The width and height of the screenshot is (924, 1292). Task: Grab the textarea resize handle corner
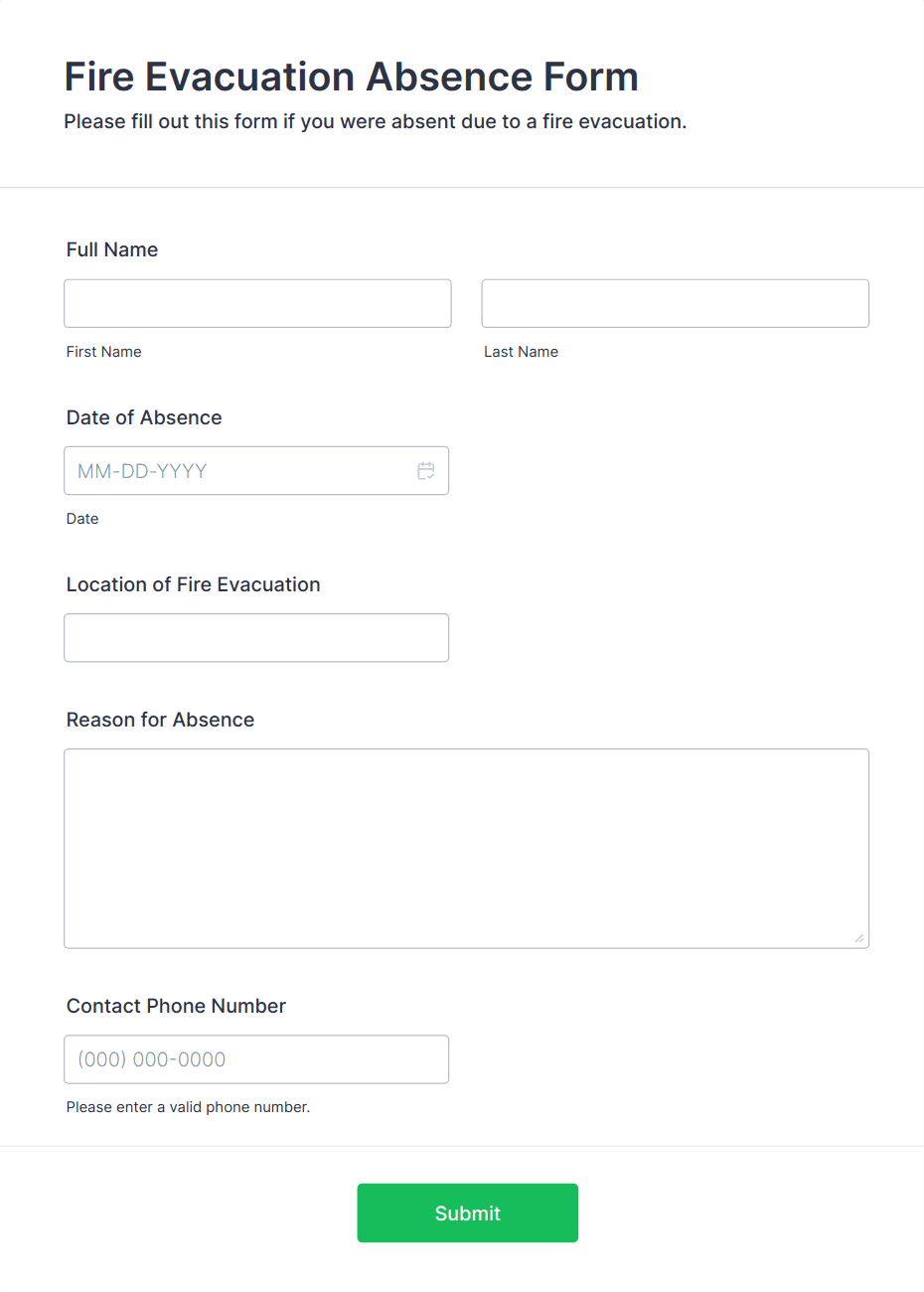(x=858, y=938)
